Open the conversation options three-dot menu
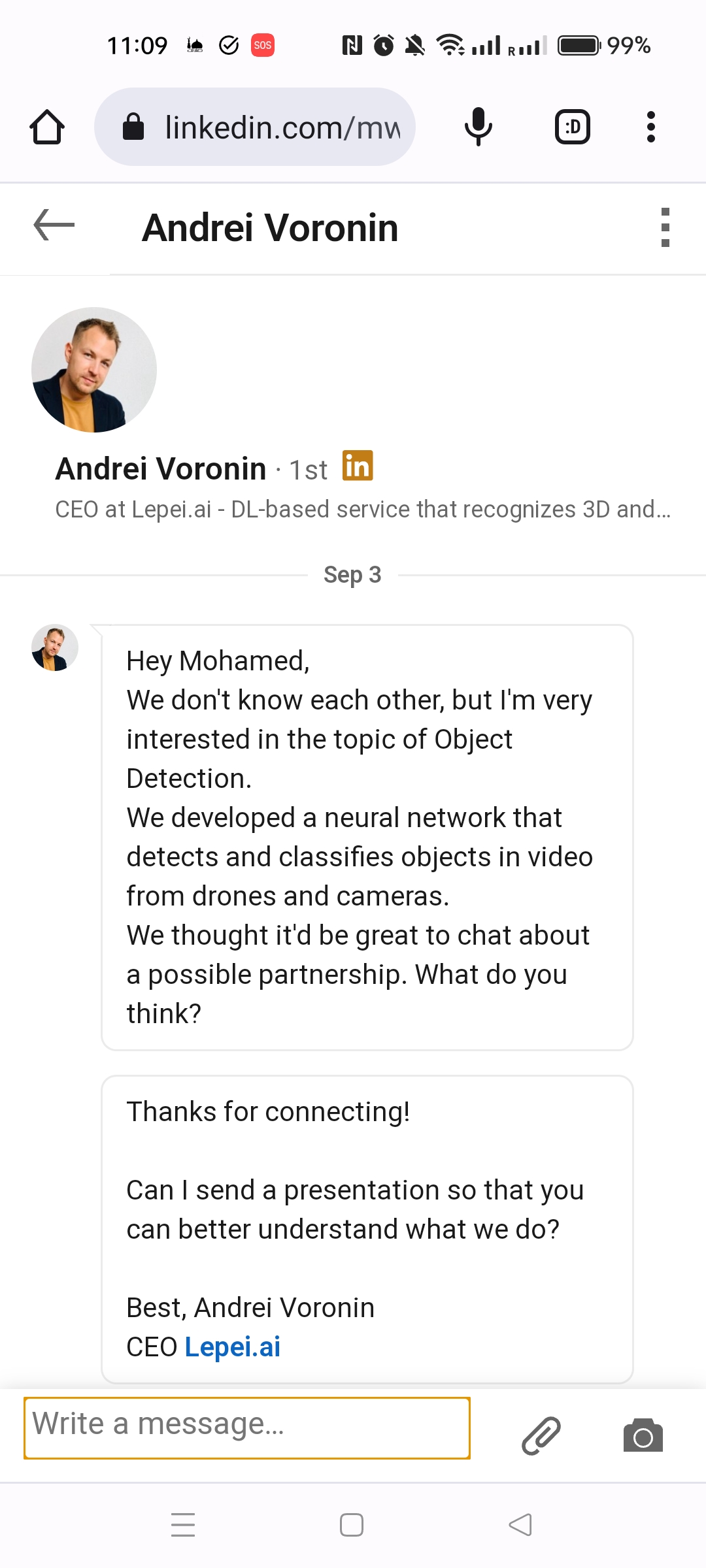Screen dimensions: 706x1568 coord(665,227)
